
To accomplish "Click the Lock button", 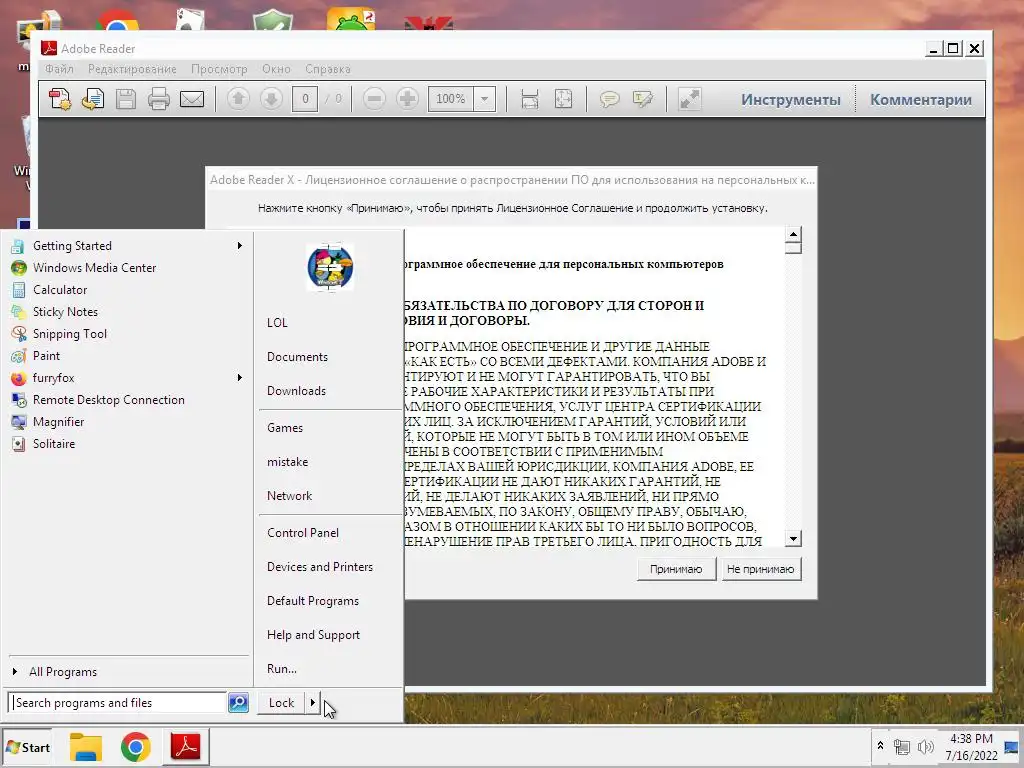I will point(281,703).
